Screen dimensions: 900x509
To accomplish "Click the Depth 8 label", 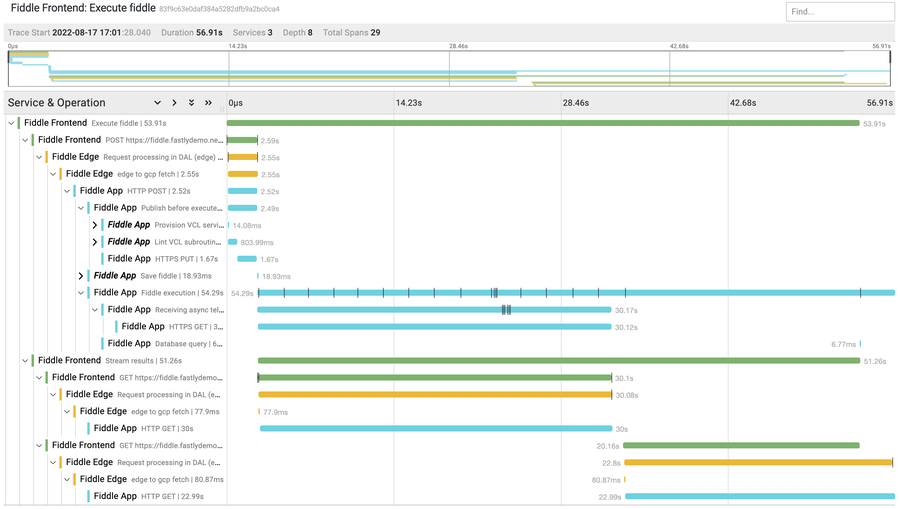I will click(x=297, y=33).
